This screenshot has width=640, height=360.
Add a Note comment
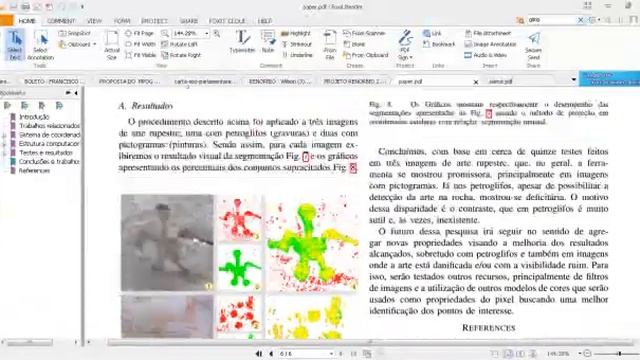[x=268, y=41]
